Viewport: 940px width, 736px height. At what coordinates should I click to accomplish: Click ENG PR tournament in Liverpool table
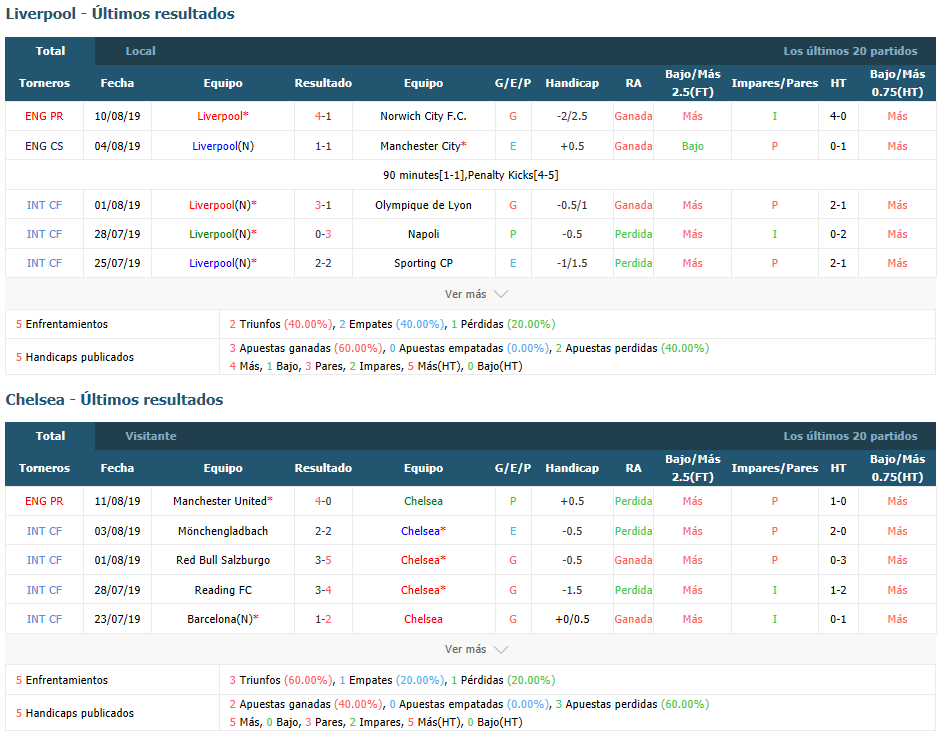click(44, 116)
